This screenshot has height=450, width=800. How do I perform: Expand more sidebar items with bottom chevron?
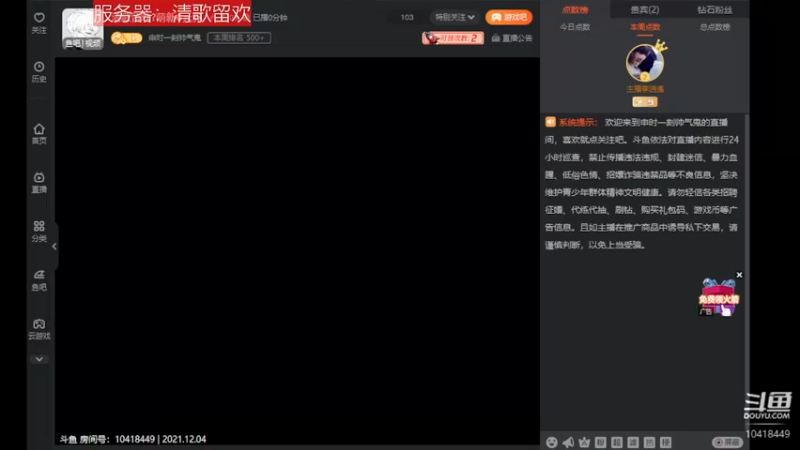coord(39,359)
